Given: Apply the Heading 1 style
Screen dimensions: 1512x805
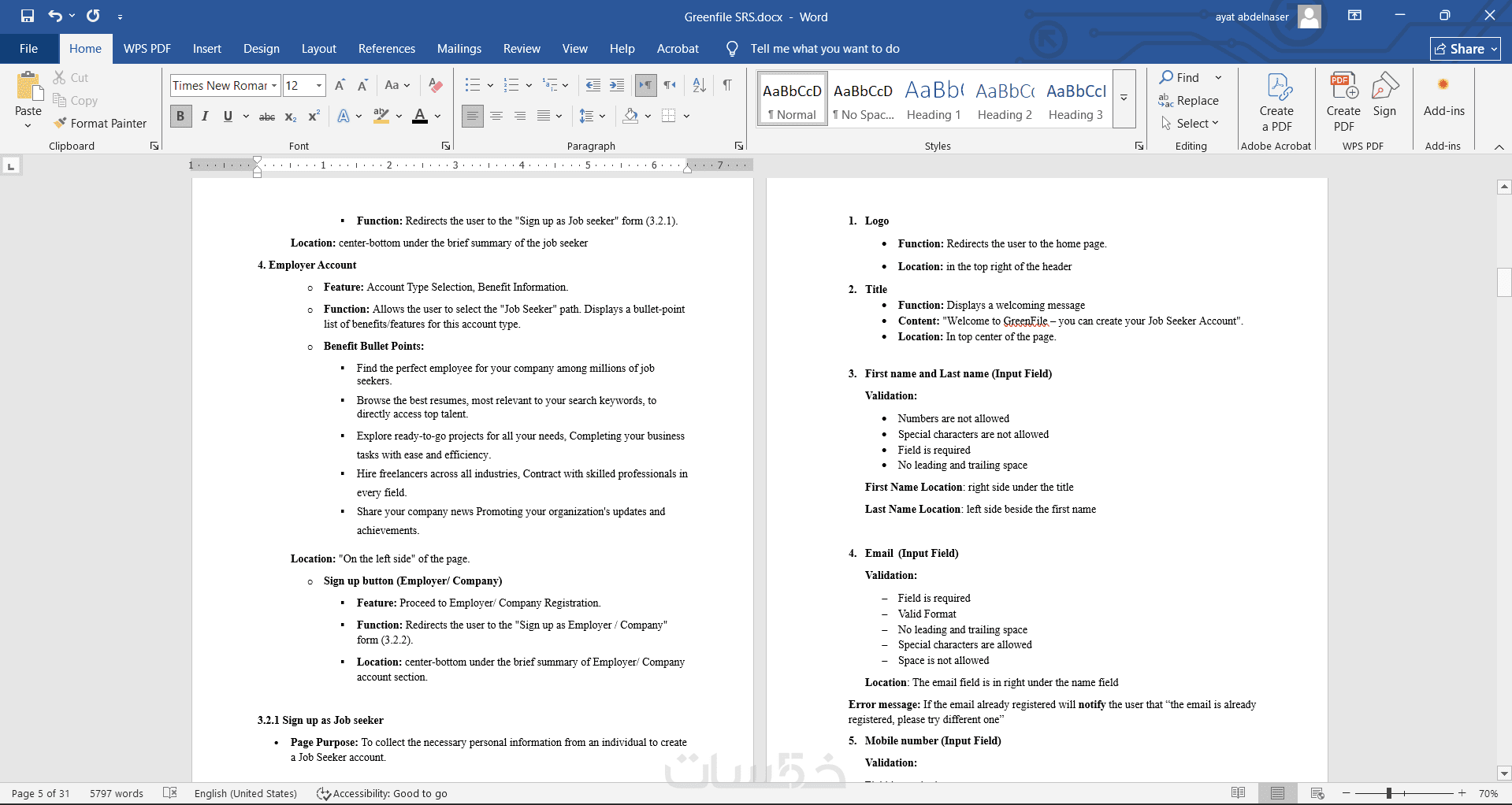Looking at the screenshot, I should [934, 98].
